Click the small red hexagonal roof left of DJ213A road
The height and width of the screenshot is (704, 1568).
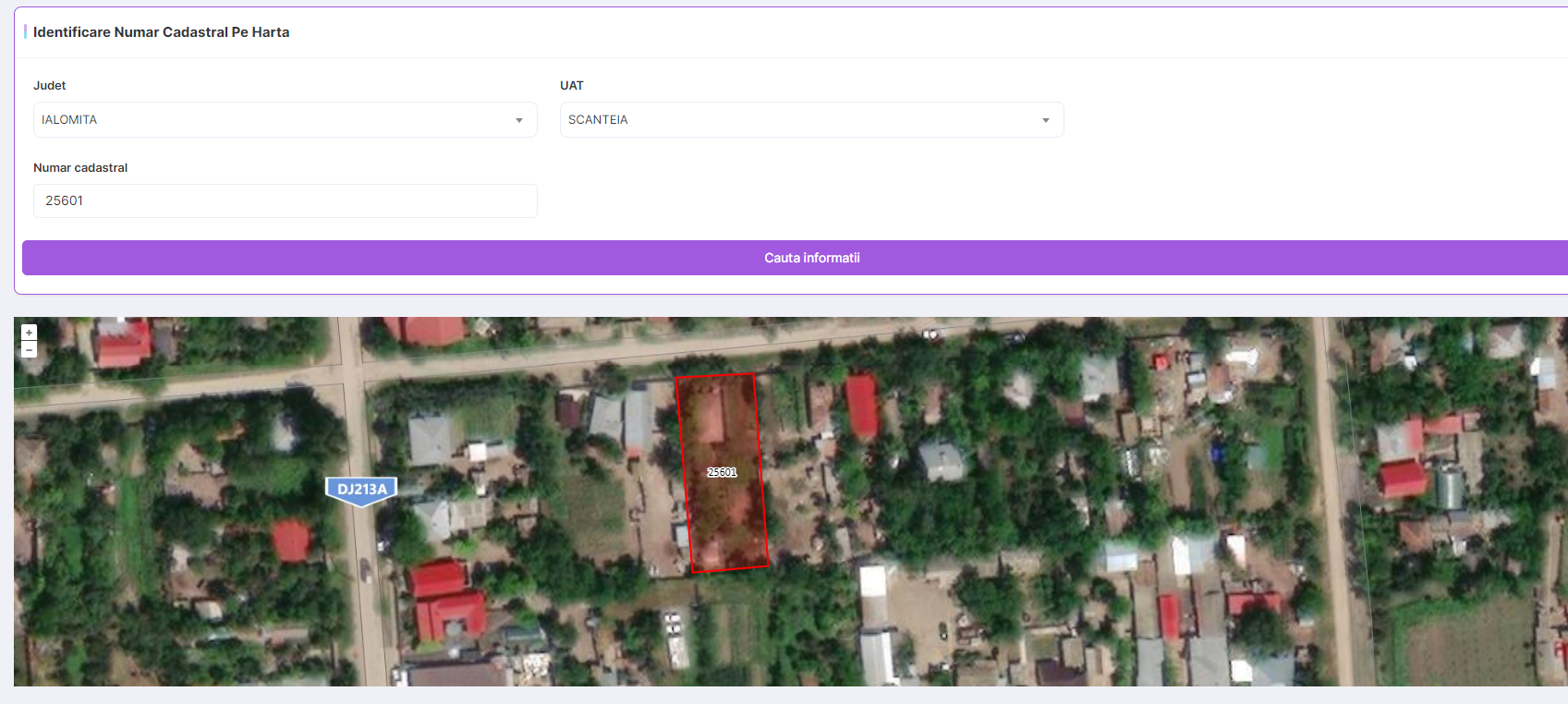coord(291,540)
